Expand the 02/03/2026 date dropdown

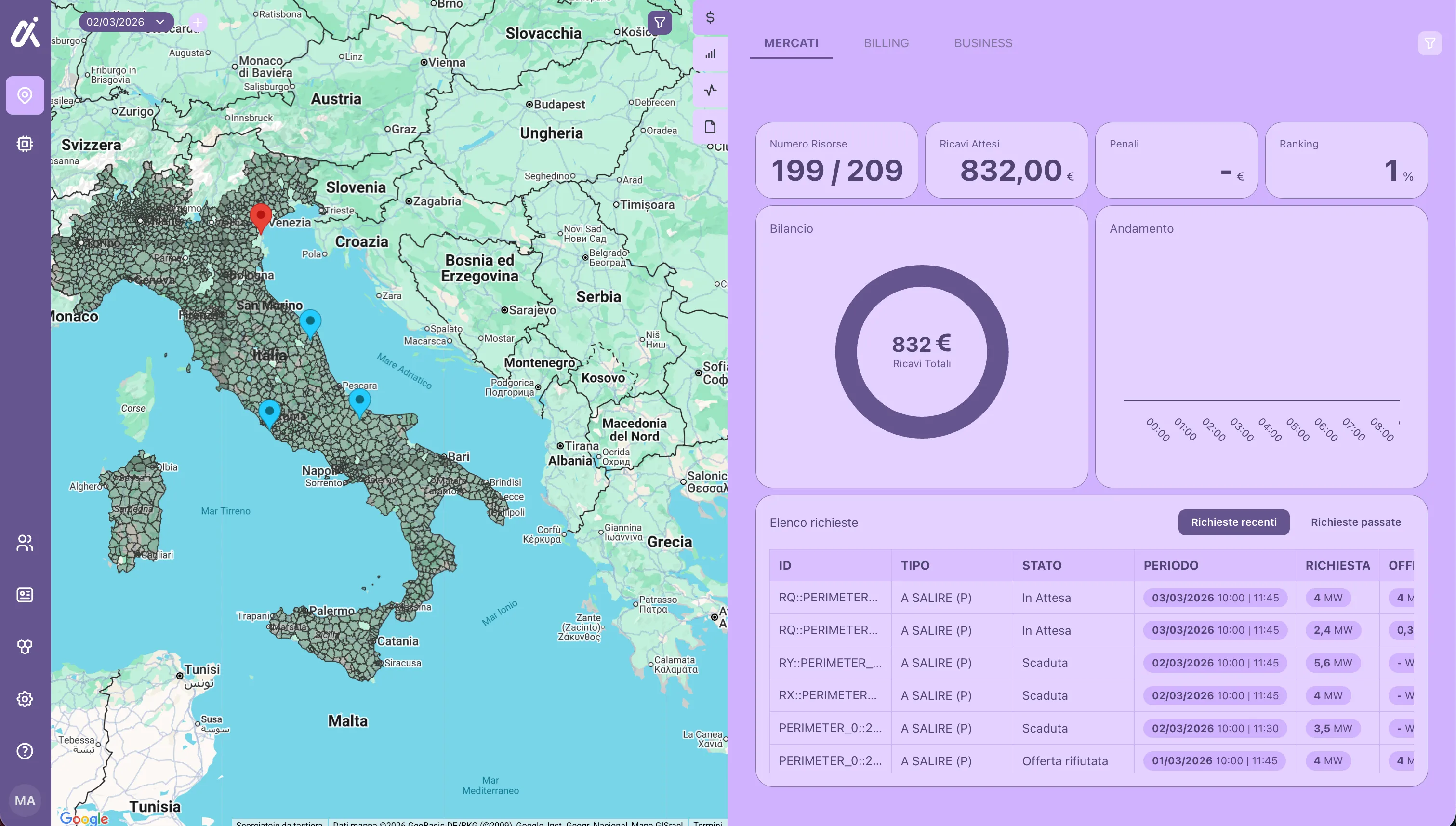(x=127, y=22)
